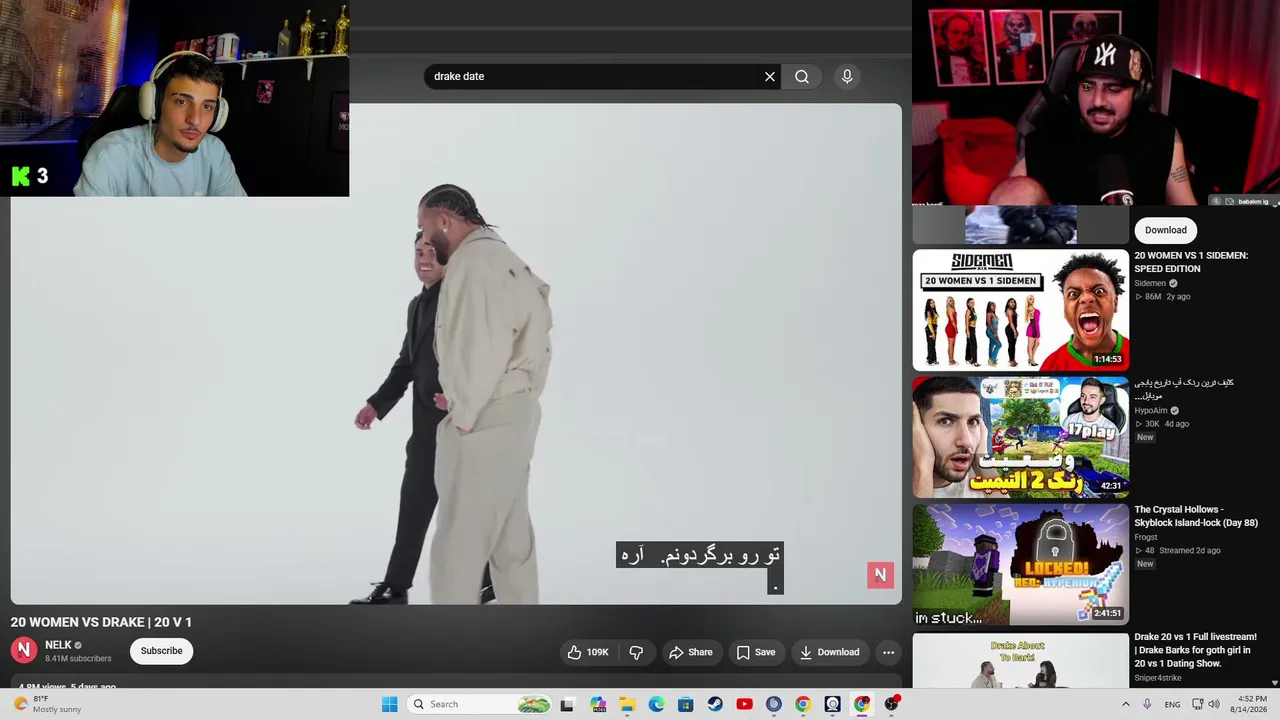Click the microphone icon in the system tray
1280x720 pixels.
[x=1147, y=704]
